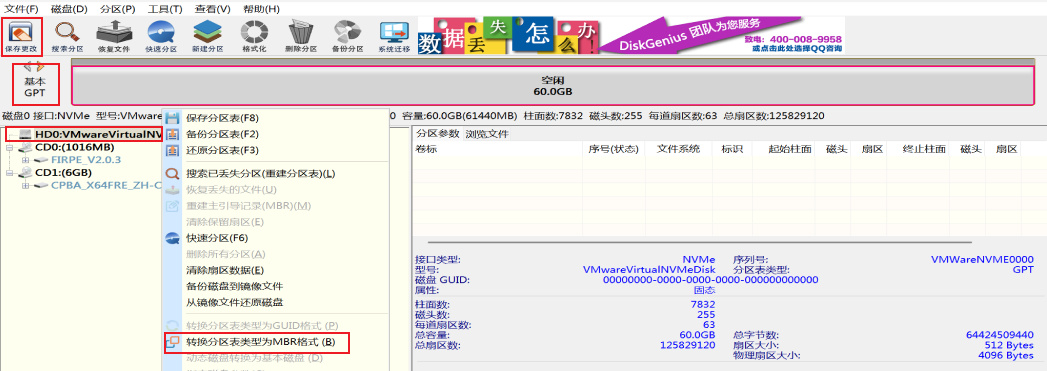Click the 总字节数 value 64424509440
The image size is (1047, 371).
click(x=1000, y=334)
